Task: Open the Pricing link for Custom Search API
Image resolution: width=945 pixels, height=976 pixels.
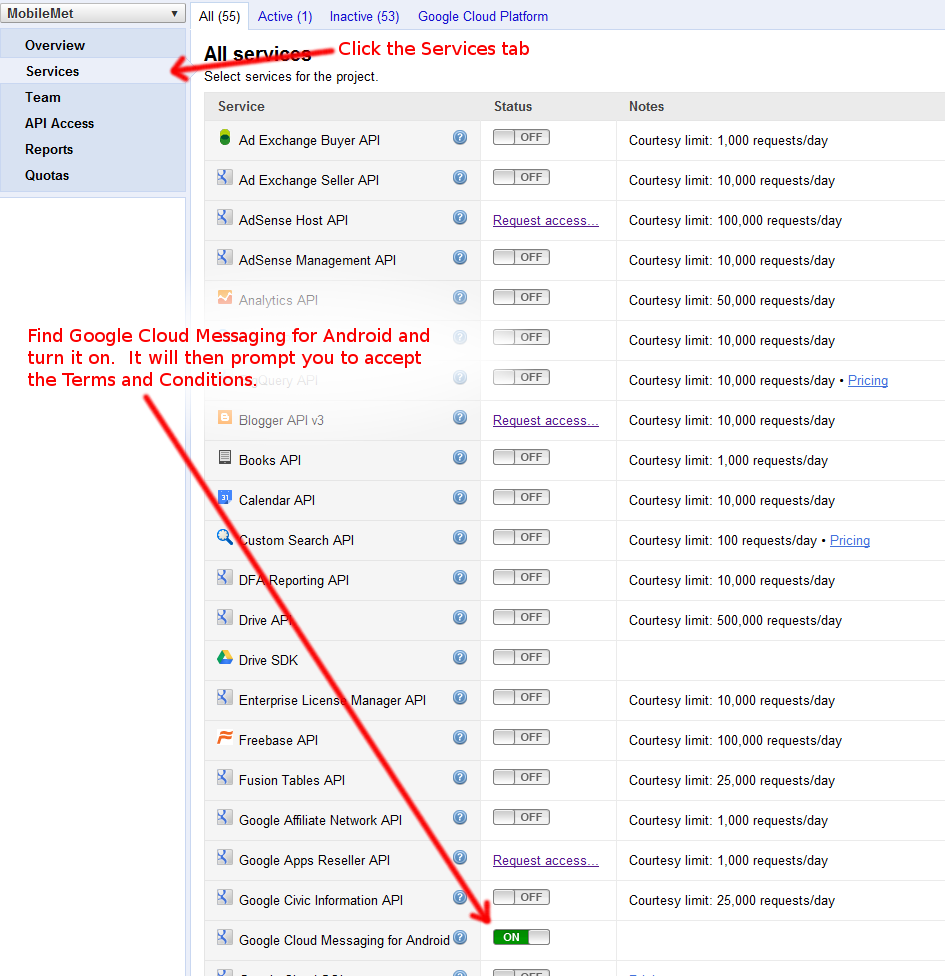Action: coord(849,540)
